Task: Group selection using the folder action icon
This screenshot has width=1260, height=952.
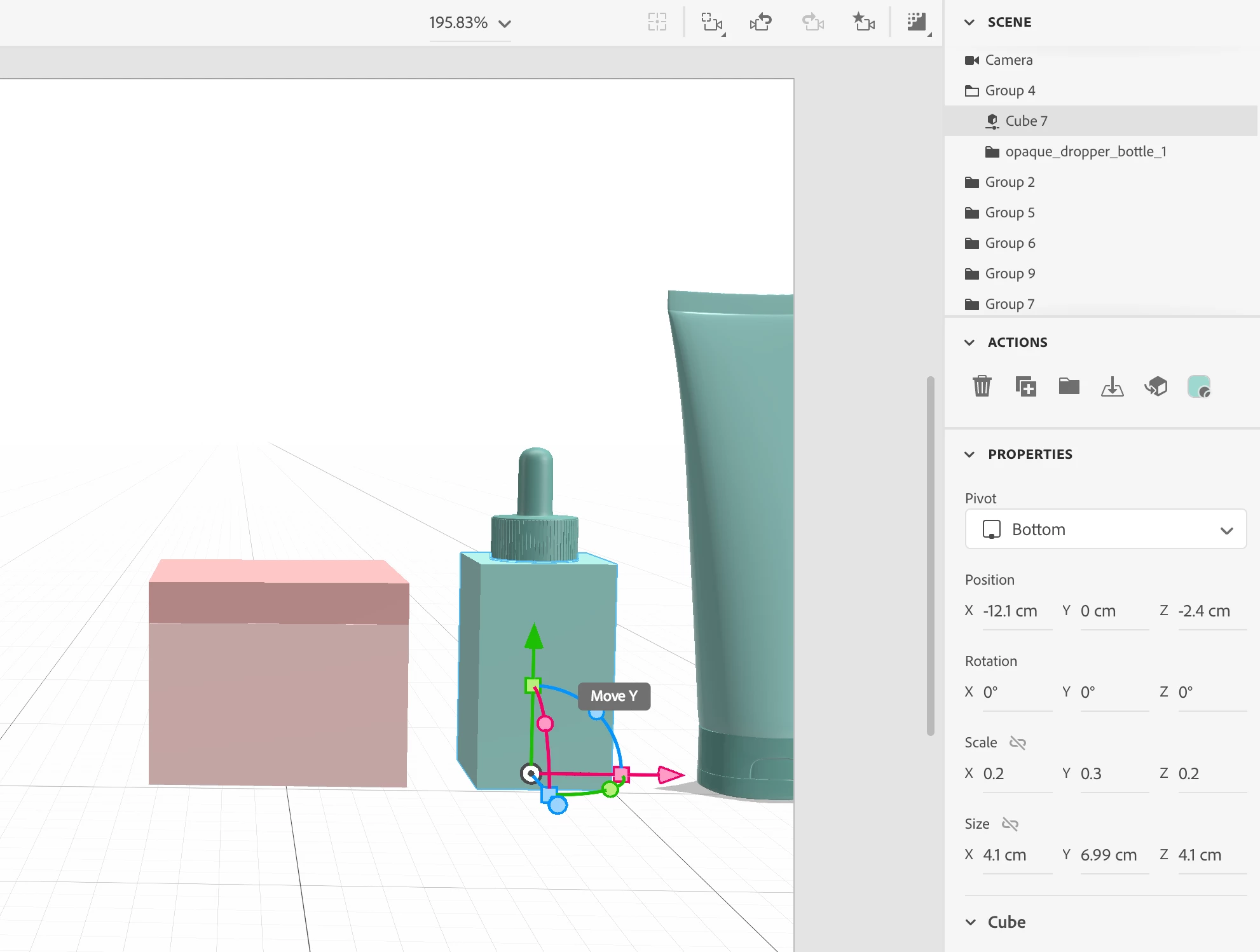Action: [x=1069, y=386]
